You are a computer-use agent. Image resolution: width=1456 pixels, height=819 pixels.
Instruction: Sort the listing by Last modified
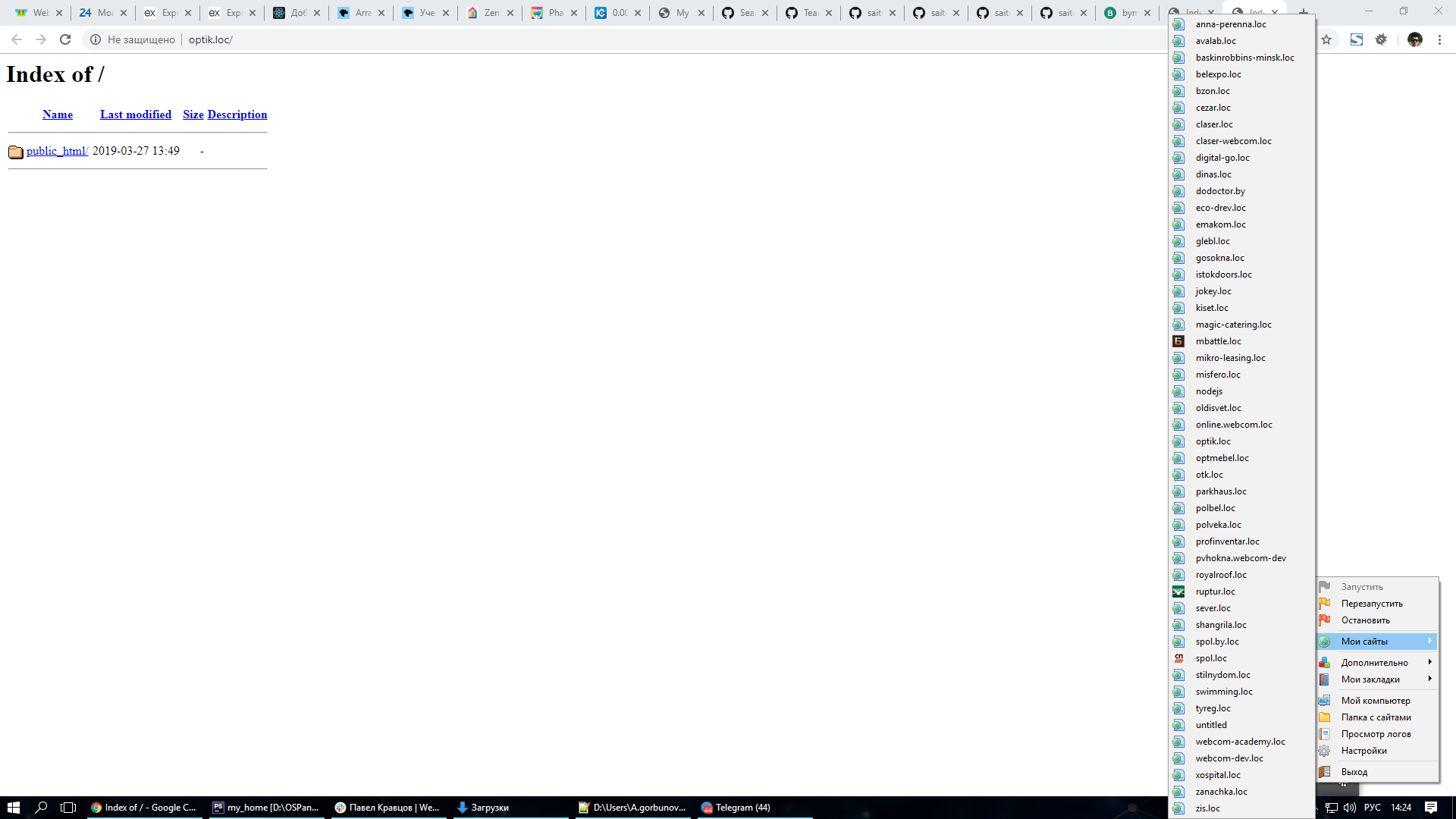136,115
